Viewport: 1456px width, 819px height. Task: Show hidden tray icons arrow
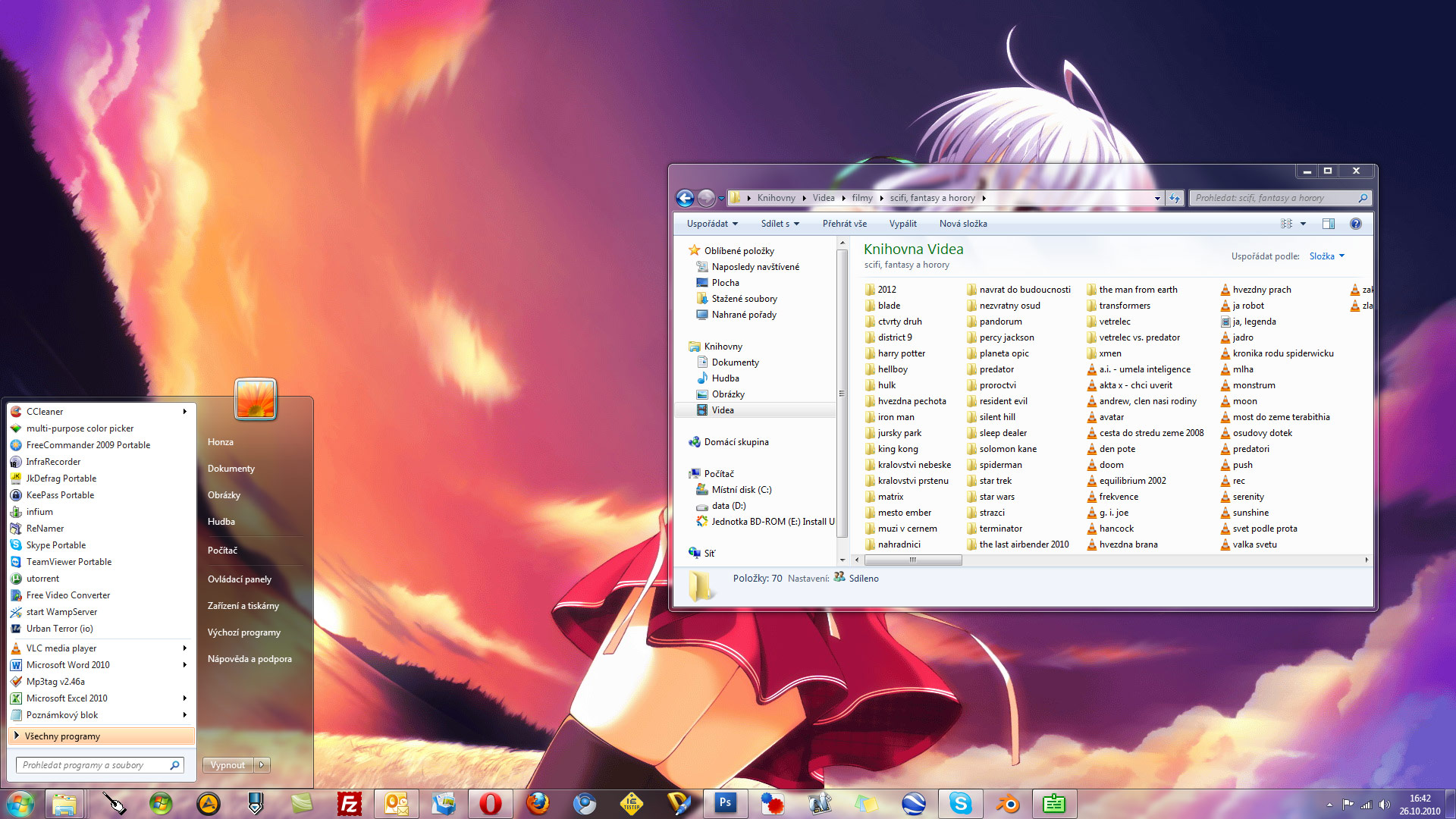coord(1329,805)
